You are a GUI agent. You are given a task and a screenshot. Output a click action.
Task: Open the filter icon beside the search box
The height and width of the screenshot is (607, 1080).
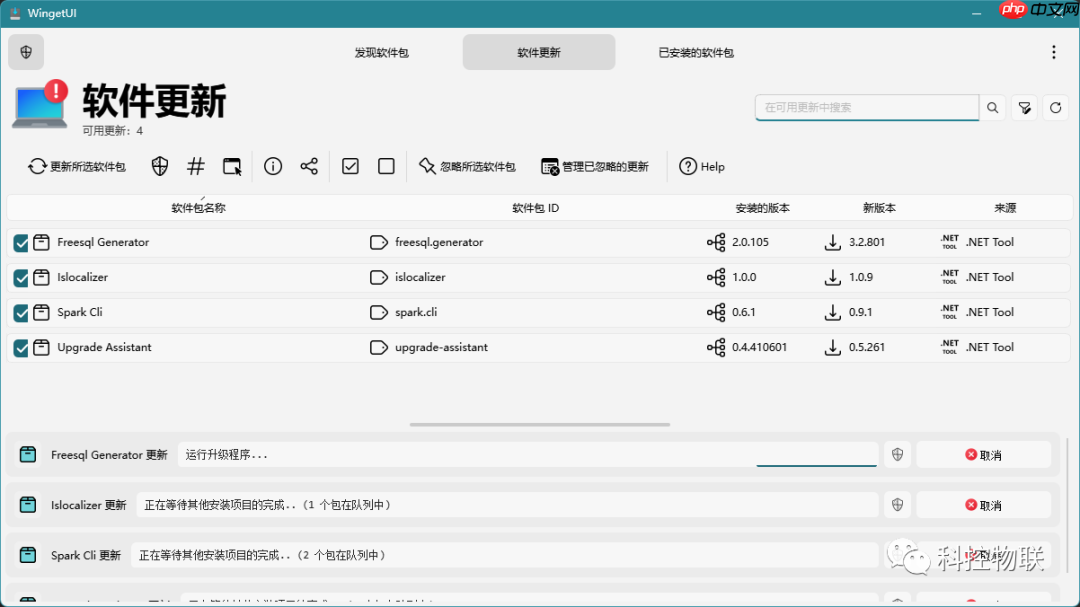(1024, 107)
